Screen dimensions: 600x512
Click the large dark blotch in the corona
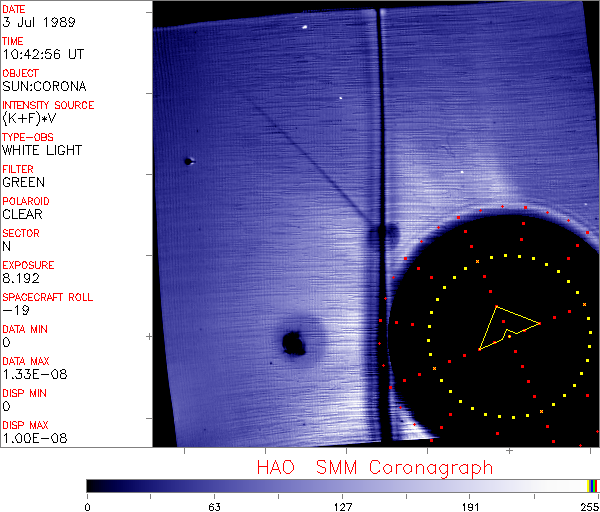coord(293,343)
